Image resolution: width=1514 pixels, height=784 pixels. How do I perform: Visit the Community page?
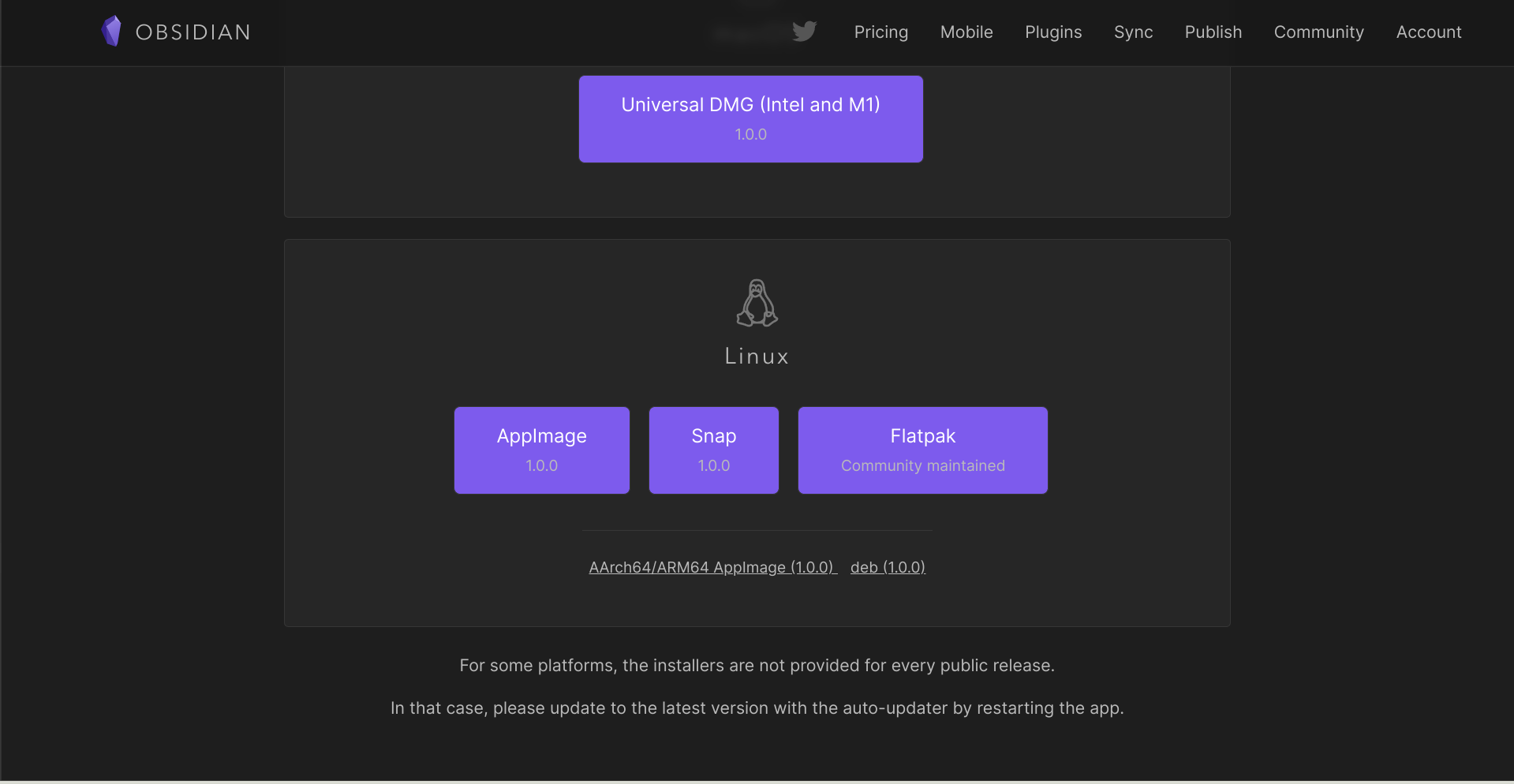(x=1318, y=32)
